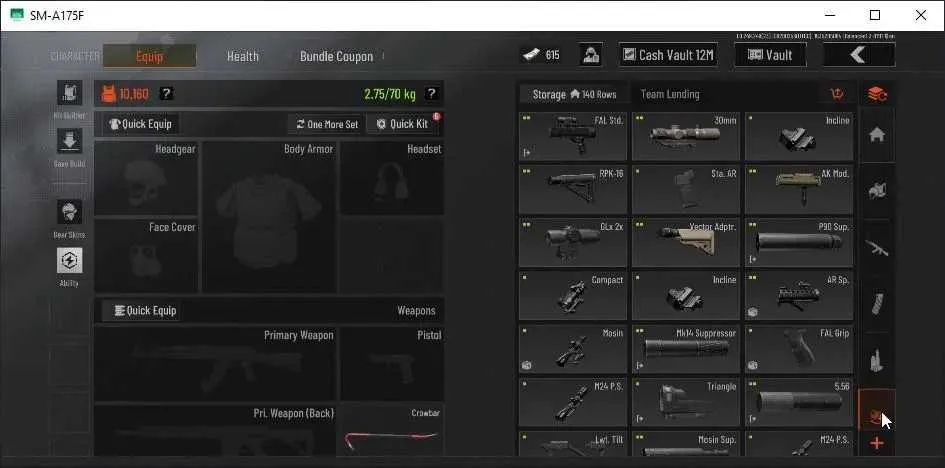Select the AK Mod. handguard item
Viewport: 945px width, 468px height.
(x=799, y=190)
